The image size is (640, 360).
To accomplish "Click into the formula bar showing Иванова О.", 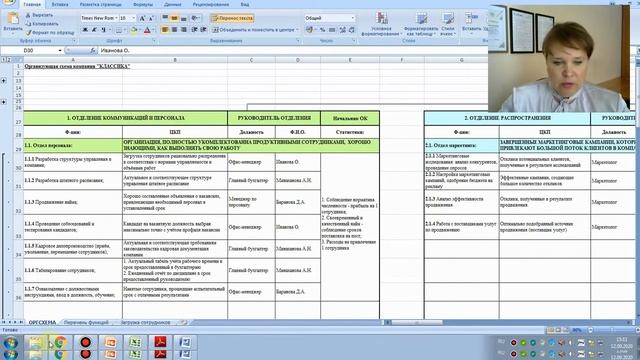I will [292, 51].
